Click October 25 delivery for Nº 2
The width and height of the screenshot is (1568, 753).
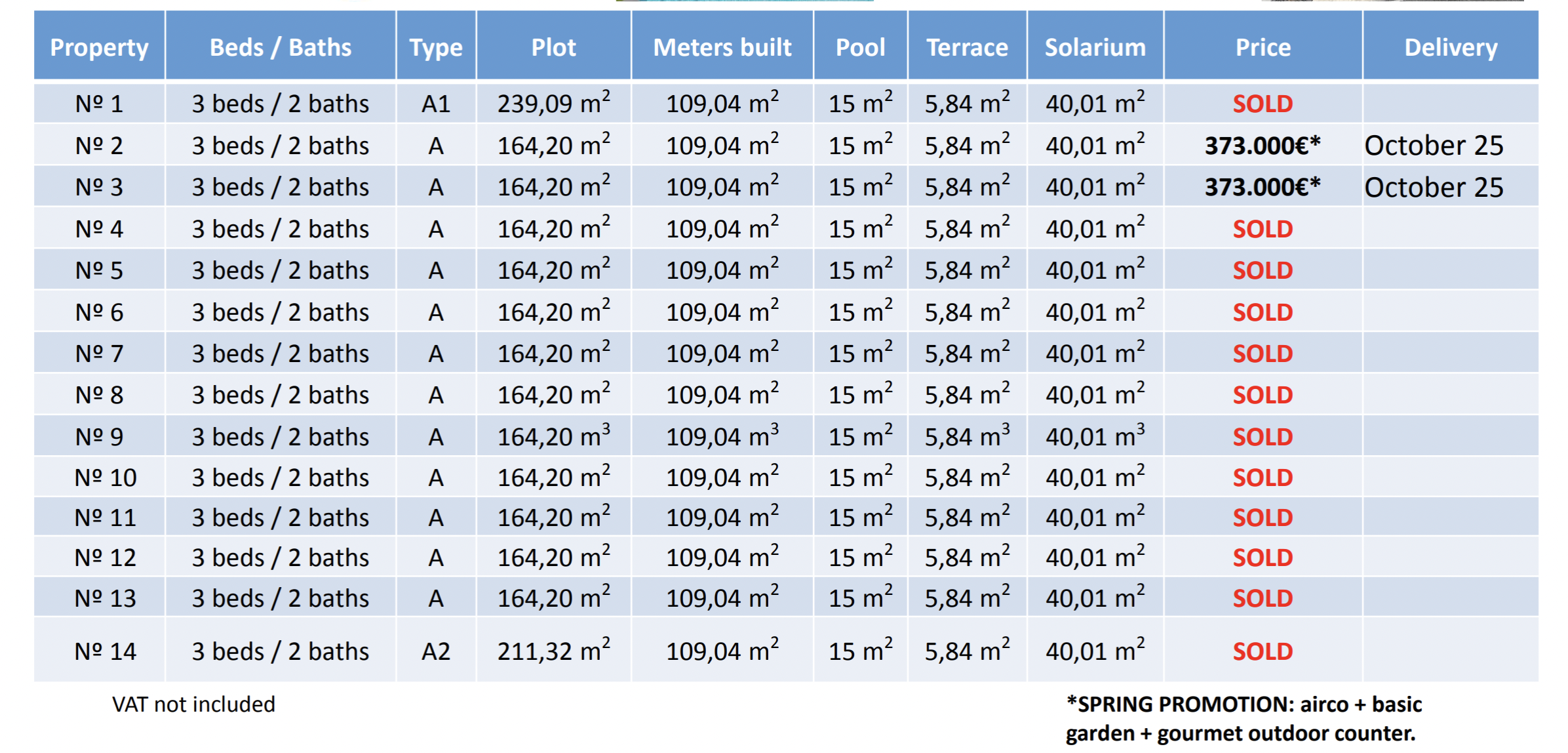click(x=1434, y=146)
